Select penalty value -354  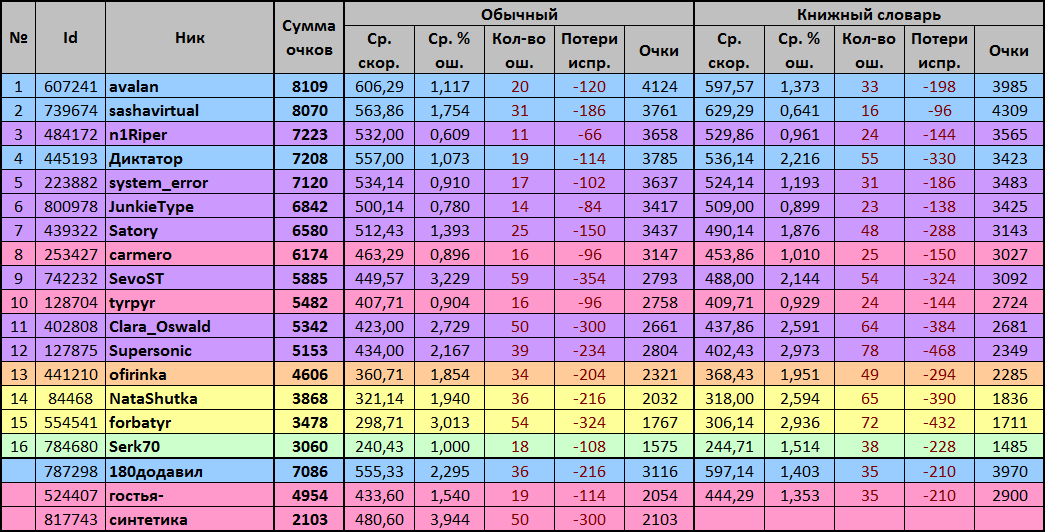[x=589, y=279]
